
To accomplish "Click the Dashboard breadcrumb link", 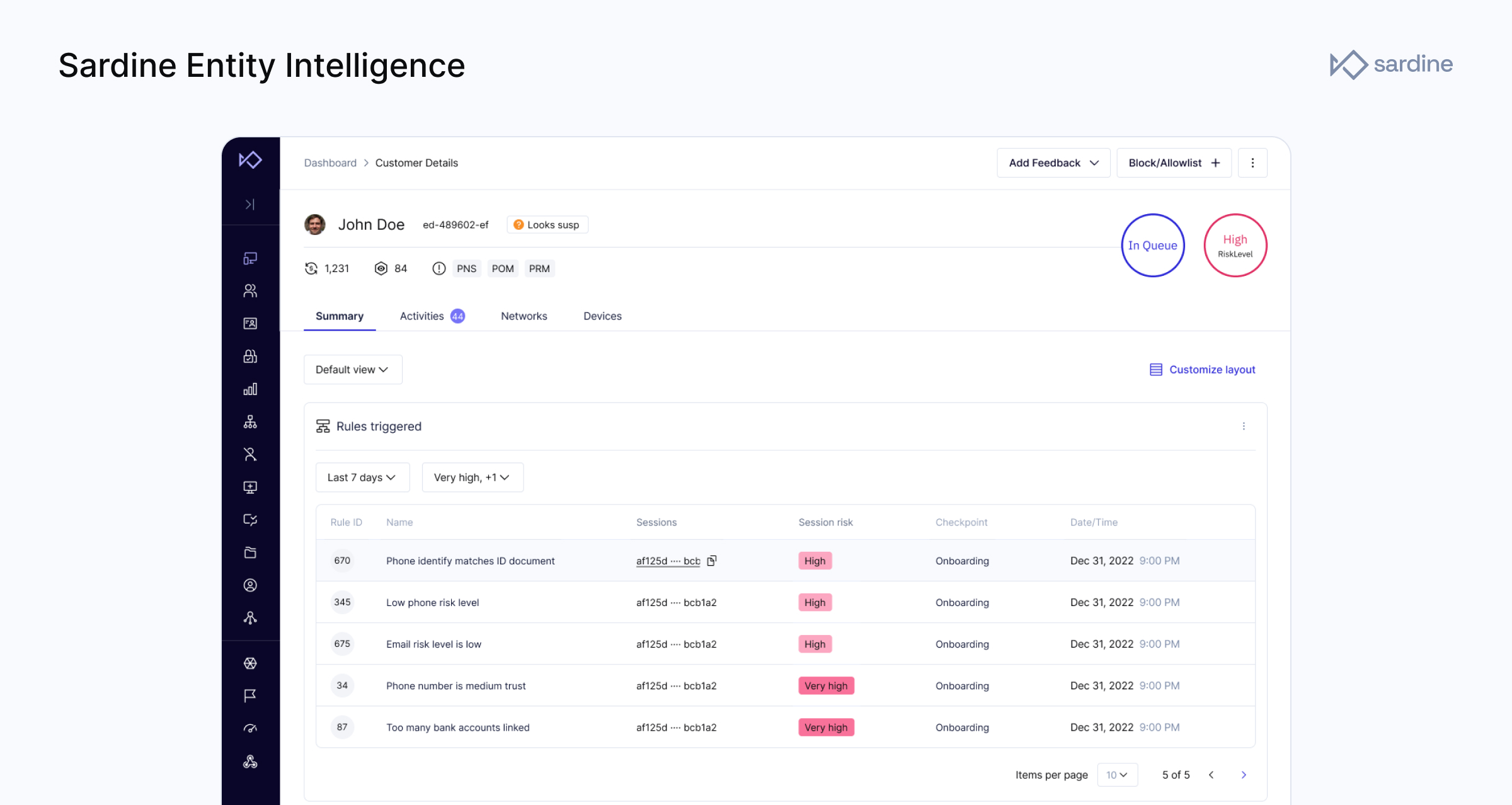I will pos(330,163).
